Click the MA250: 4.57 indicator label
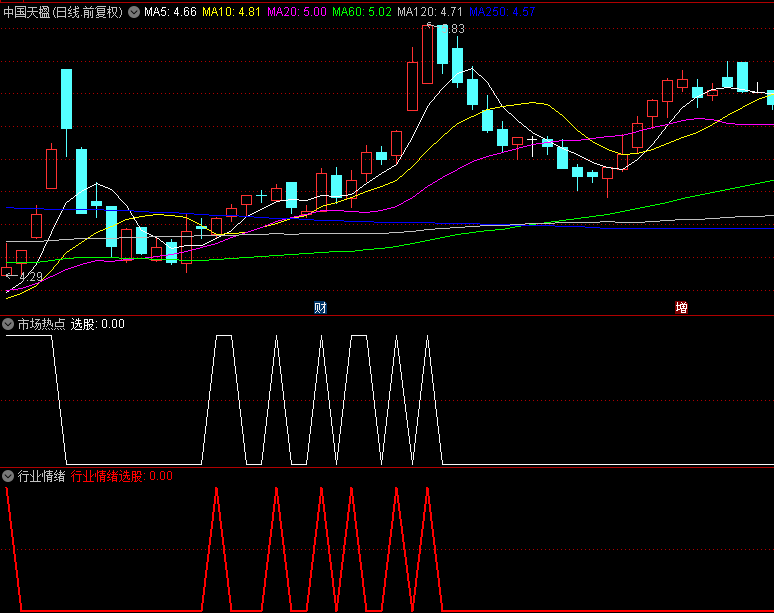774x613 pixels. coord(502,12)
